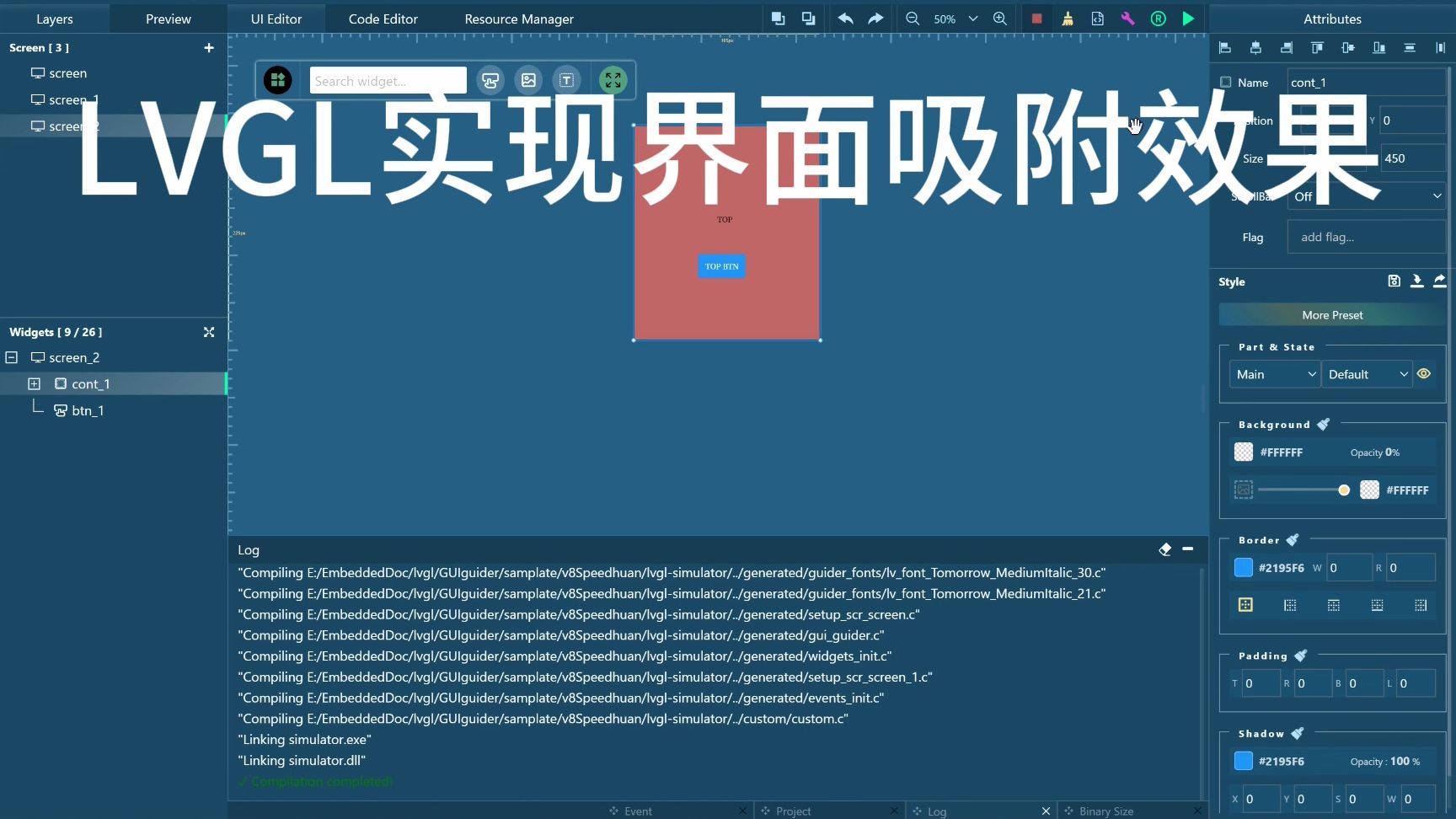Select the right border side option
1456x819 pixels.
point(1421,605)
